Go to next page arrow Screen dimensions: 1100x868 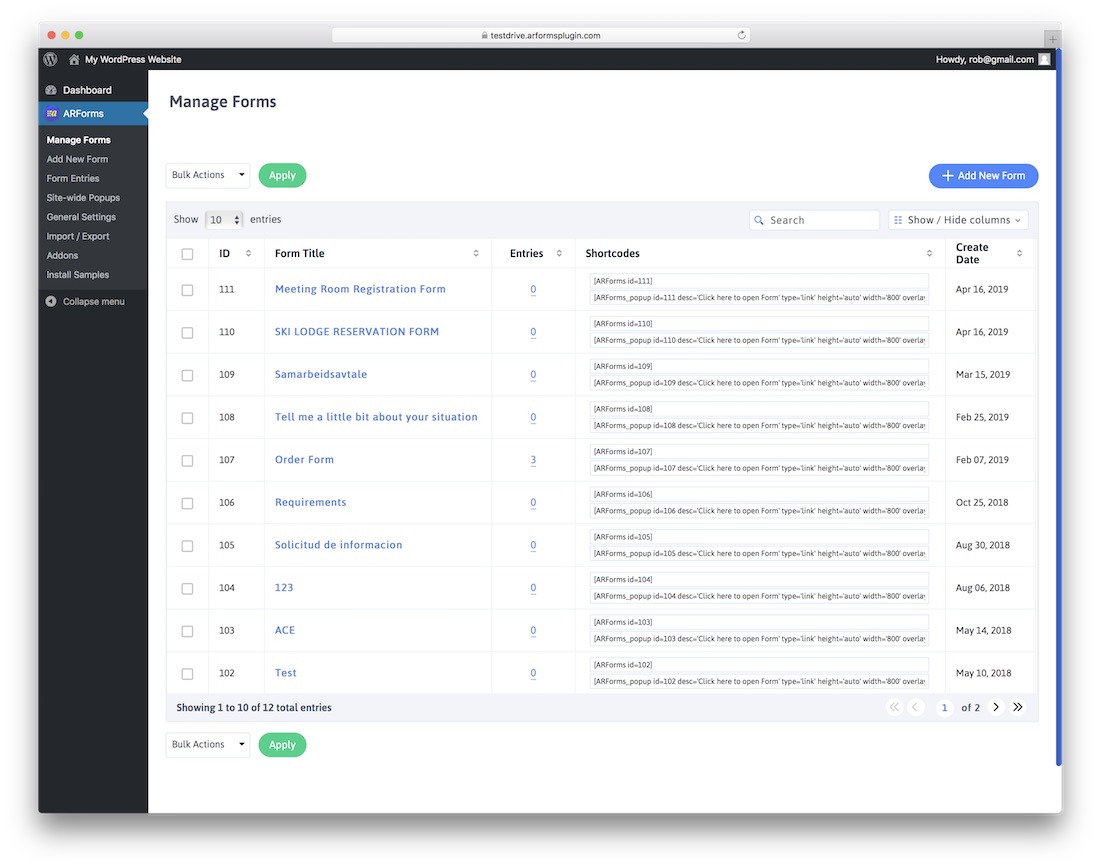(x=995, y=707)
